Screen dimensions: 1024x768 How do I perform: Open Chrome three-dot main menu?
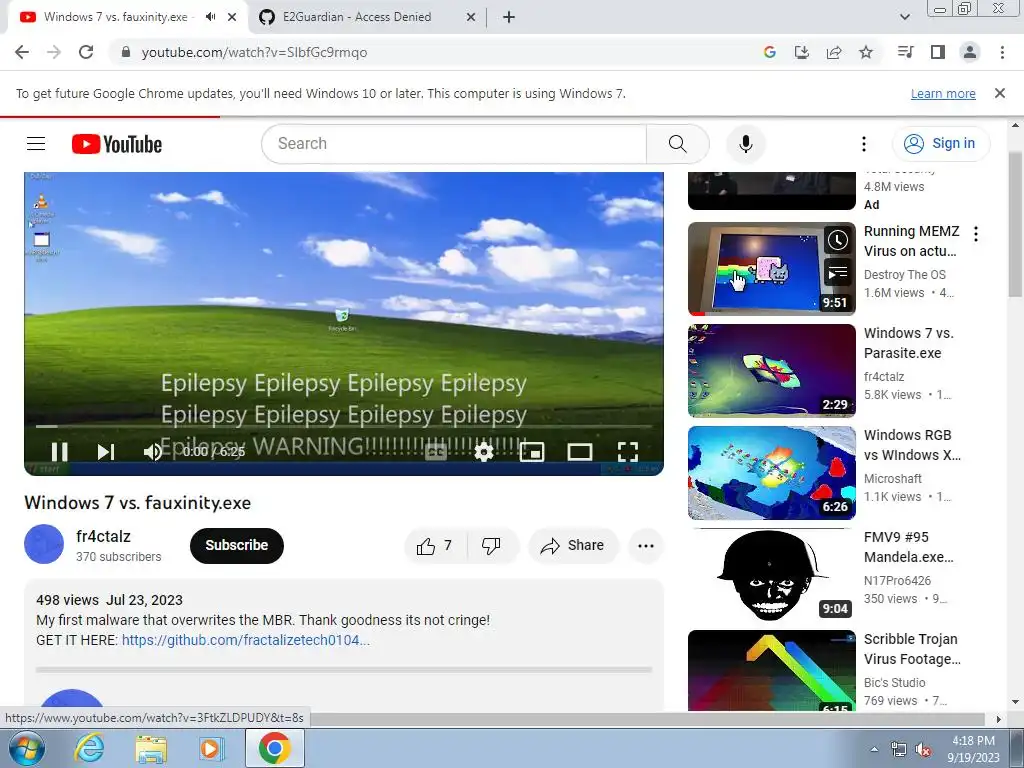tap(1002, 52)
